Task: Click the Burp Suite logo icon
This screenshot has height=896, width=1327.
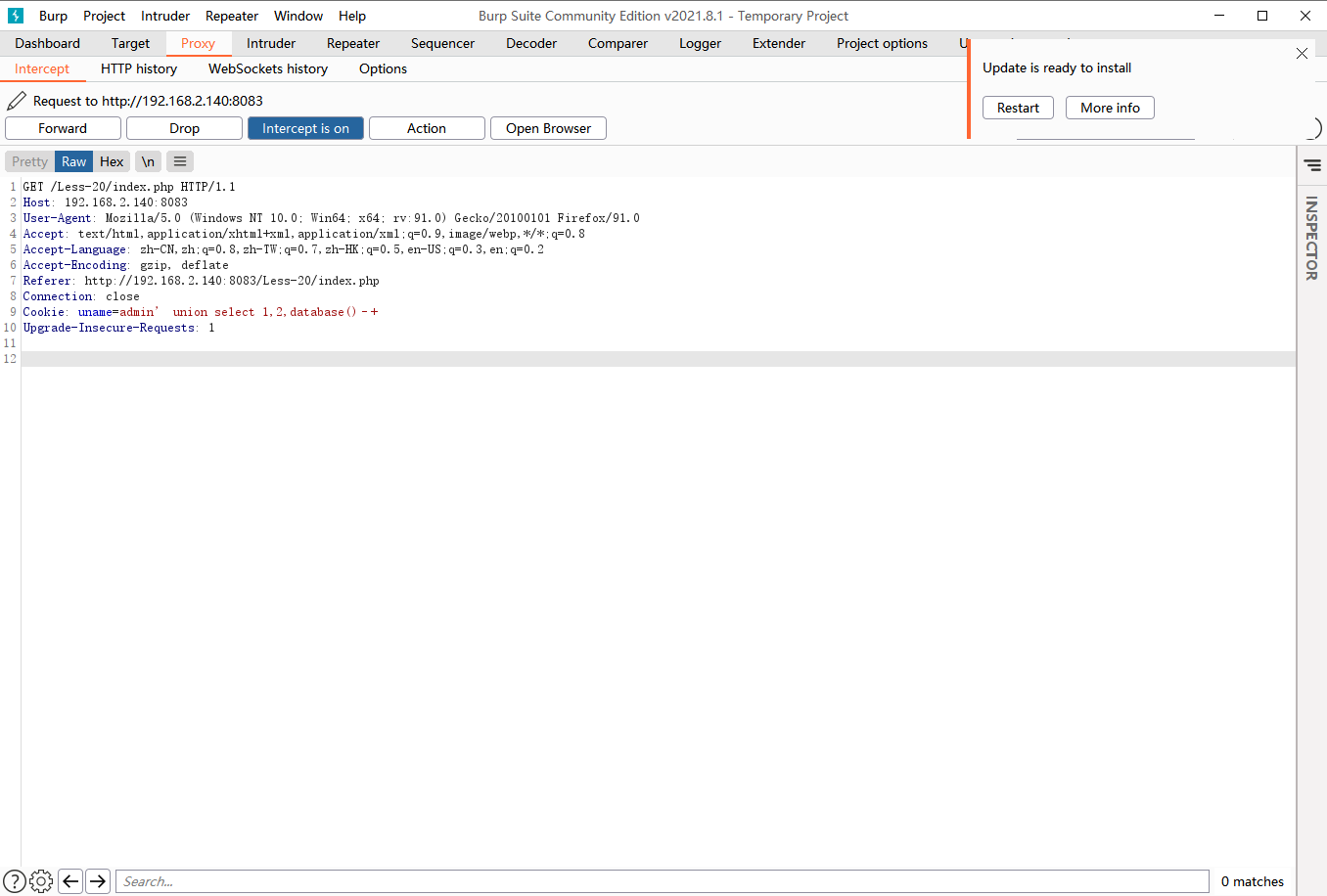Action: [15, 16]
